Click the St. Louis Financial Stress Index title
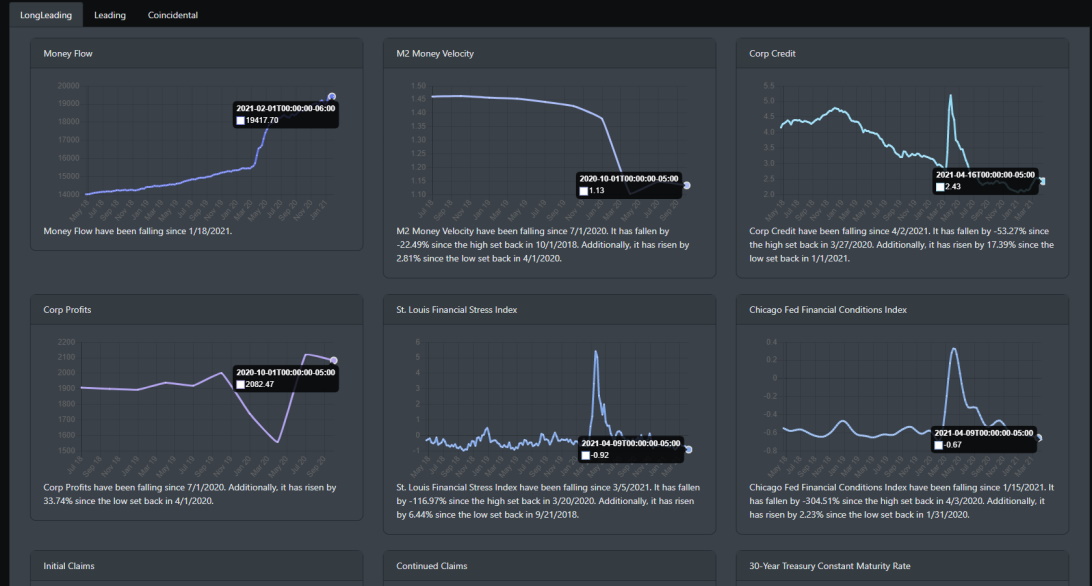1092x586 pixels. tap(457, 310)
